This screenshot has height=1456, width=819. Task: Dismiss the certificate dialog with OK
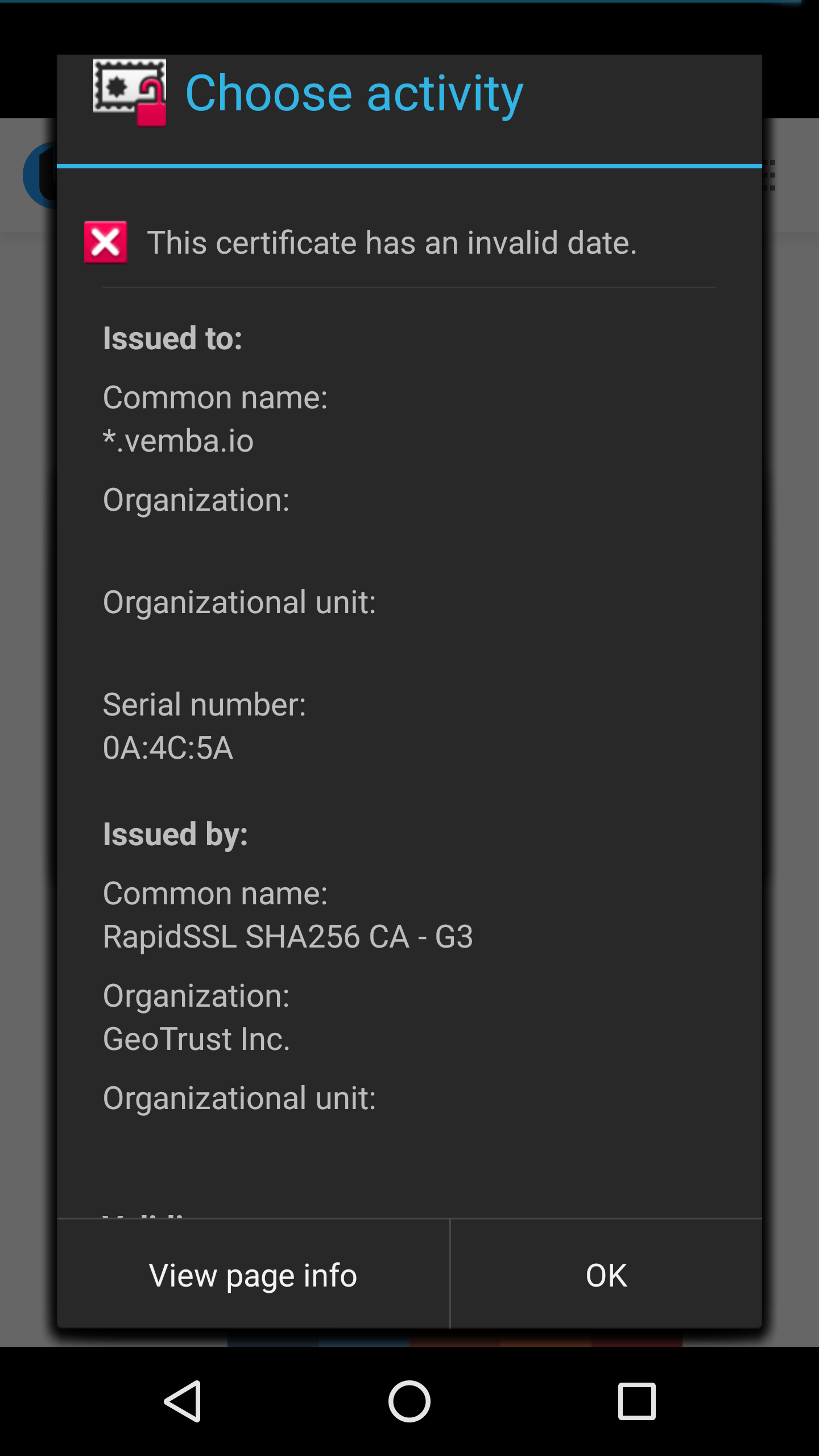[x=606, y=1275]
